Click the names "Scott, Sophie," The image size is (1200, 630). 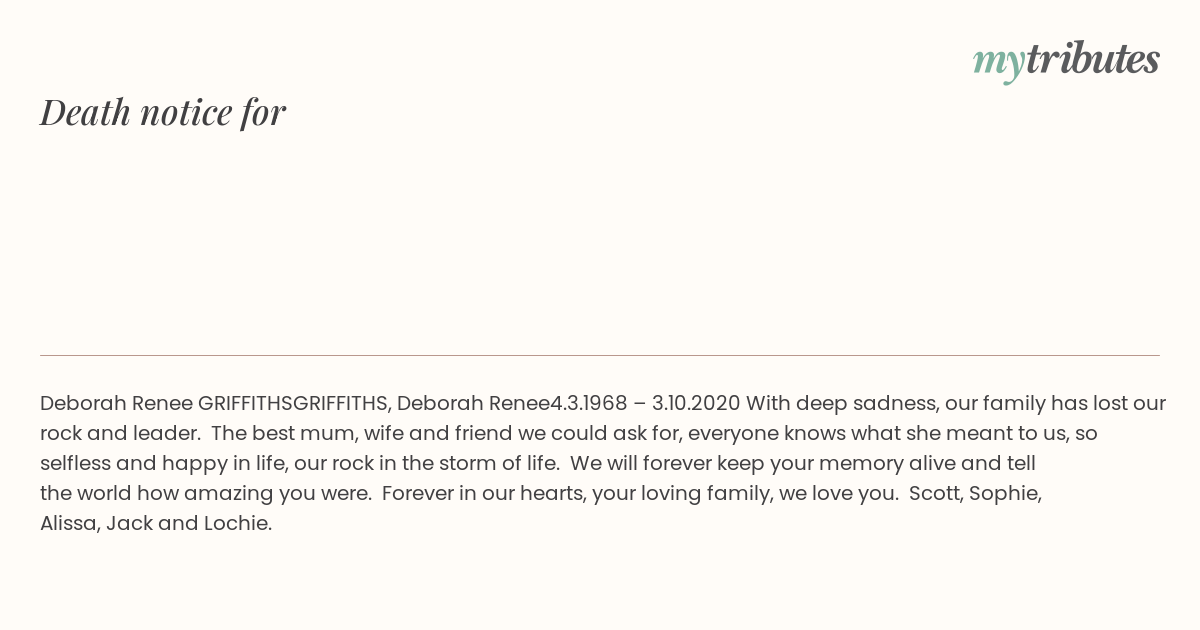pyautogui.click(x=975, y=493)
